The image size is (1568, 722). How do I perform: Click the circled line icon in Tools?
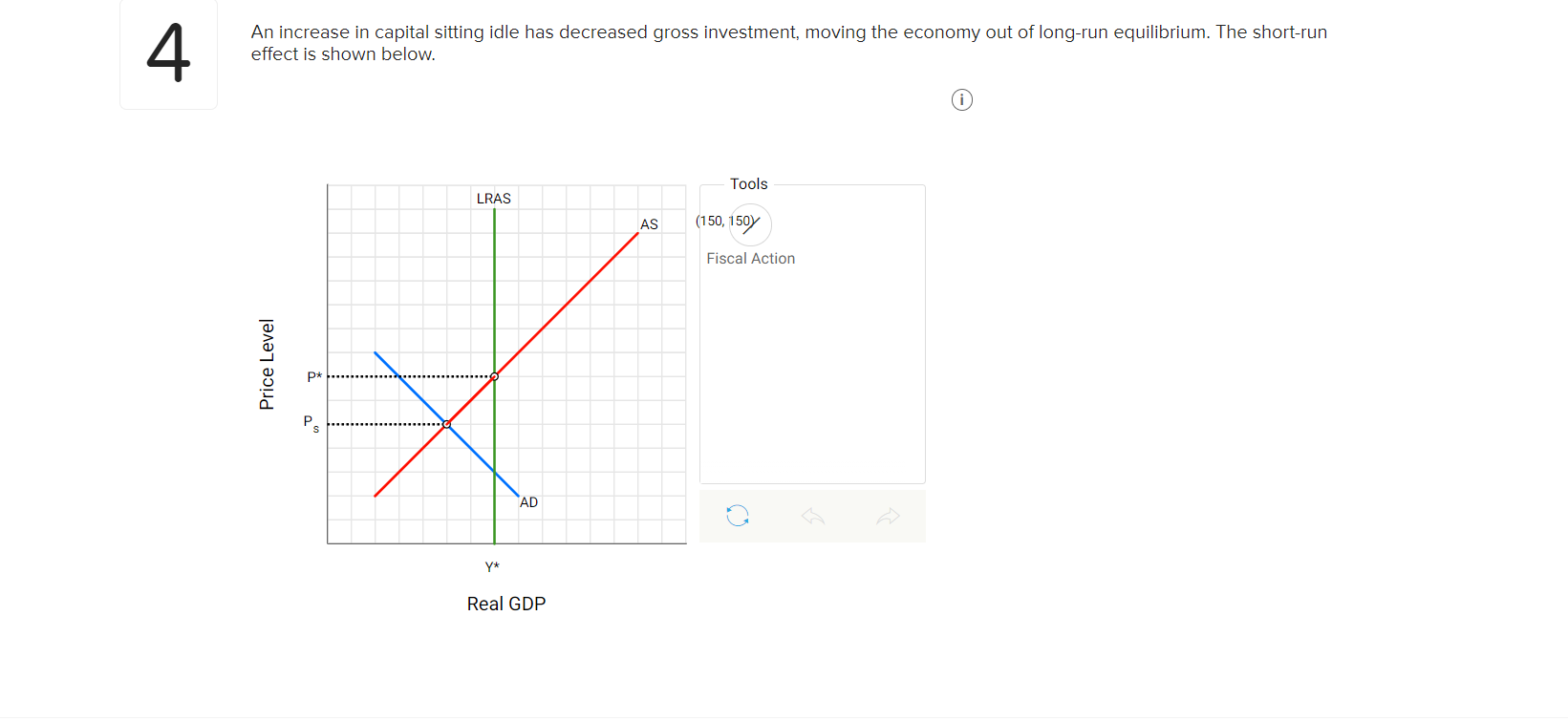[750, 224]
